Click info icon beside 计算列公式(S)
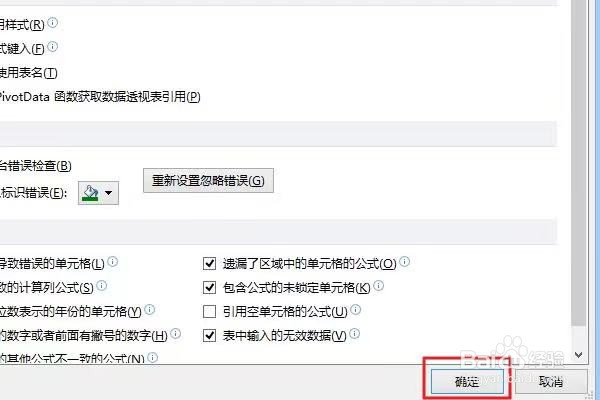This screenshot has width=600, height=400. click(x=101, y=286)
